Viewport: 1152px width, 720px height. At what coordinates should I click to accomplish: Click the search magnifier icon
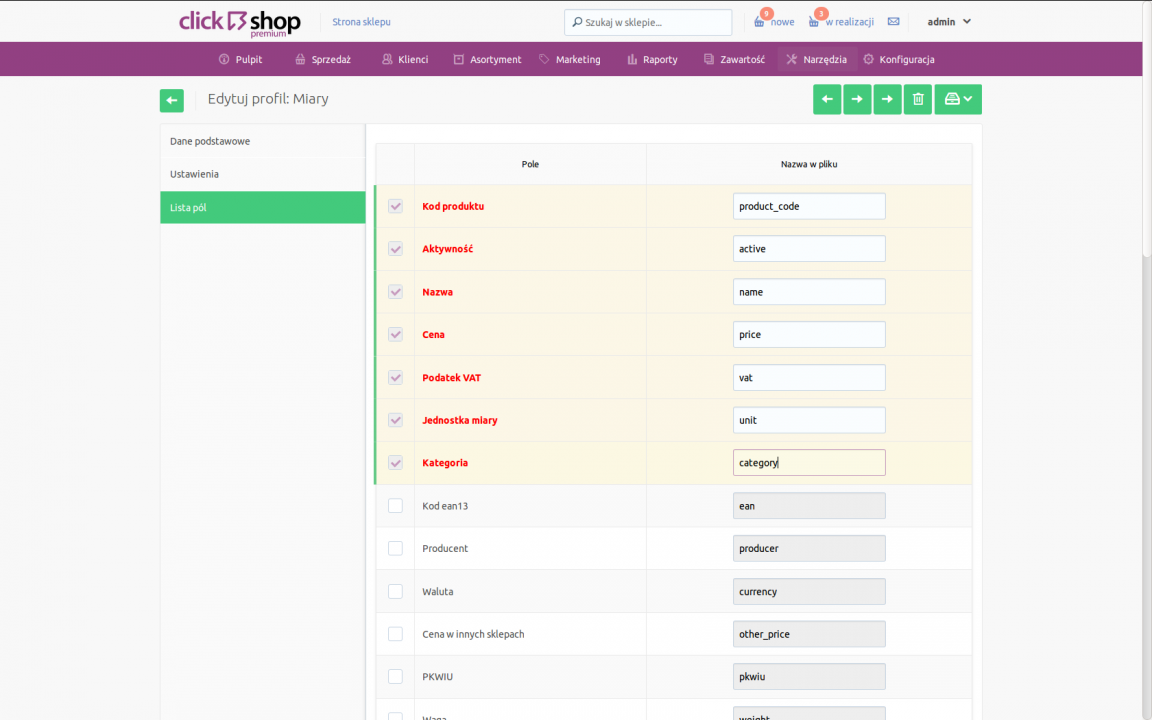pos(577,22)
